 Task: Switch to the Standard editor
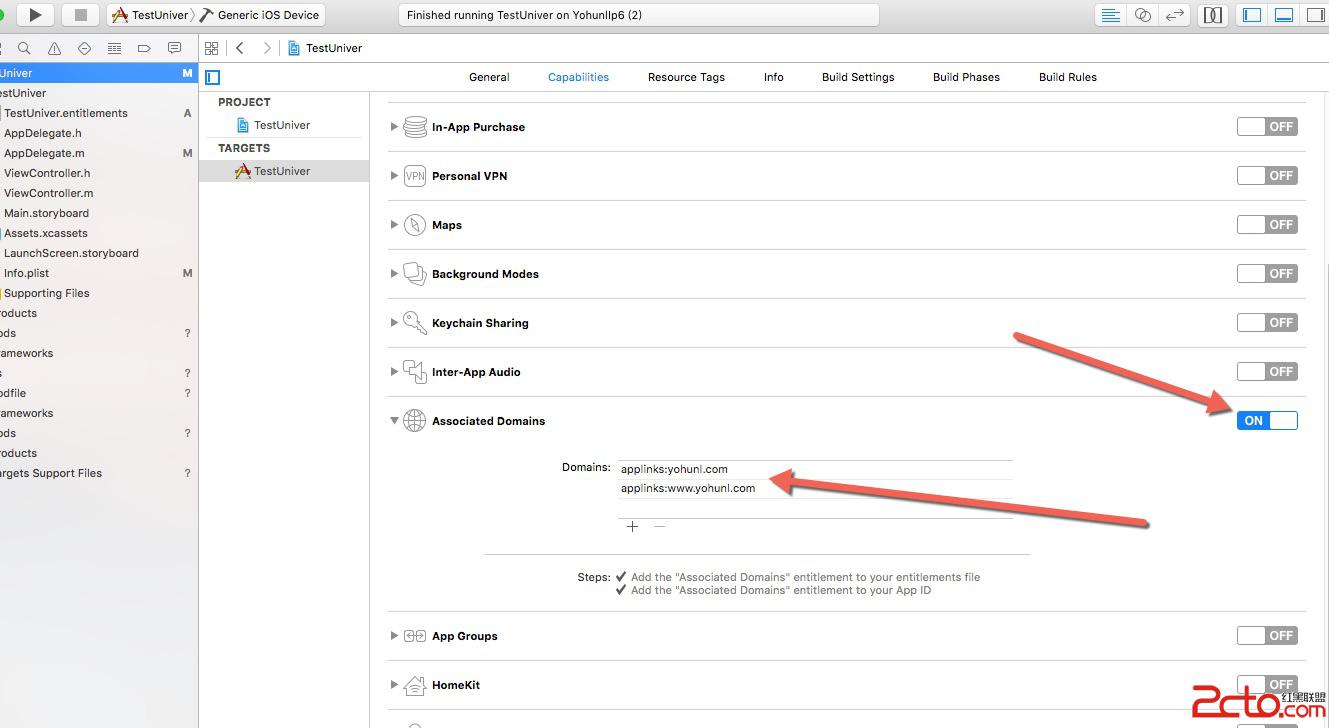pyautogui.click(x=1110, y=15)
